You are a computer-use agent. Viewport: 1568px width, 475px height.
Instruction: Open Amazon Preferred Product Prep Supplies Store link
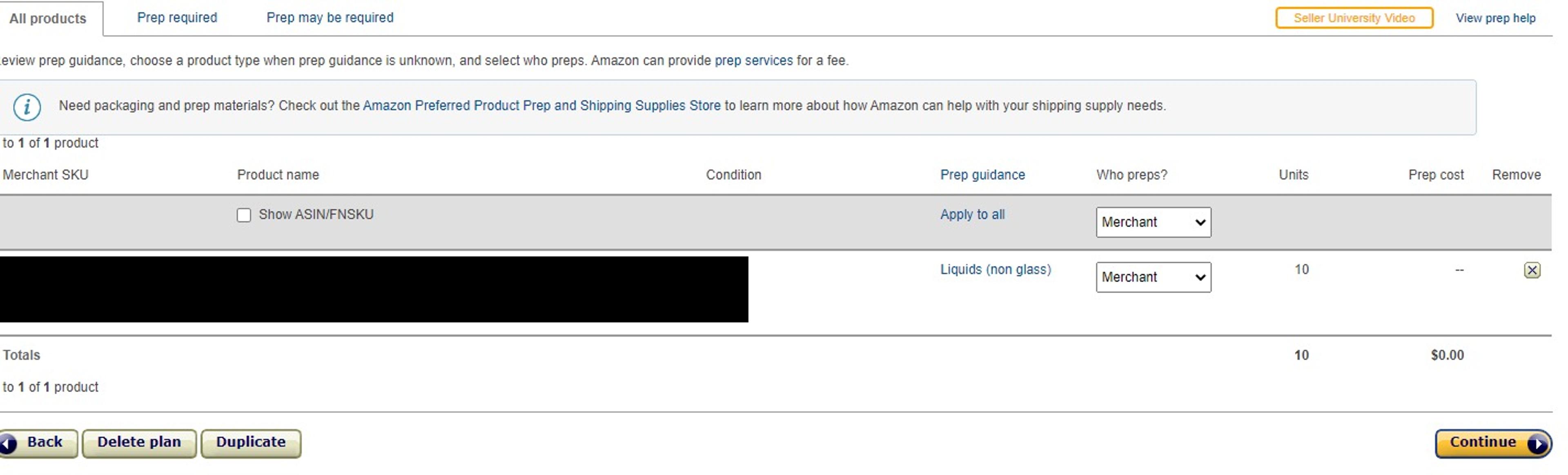[x=541, y=106]
